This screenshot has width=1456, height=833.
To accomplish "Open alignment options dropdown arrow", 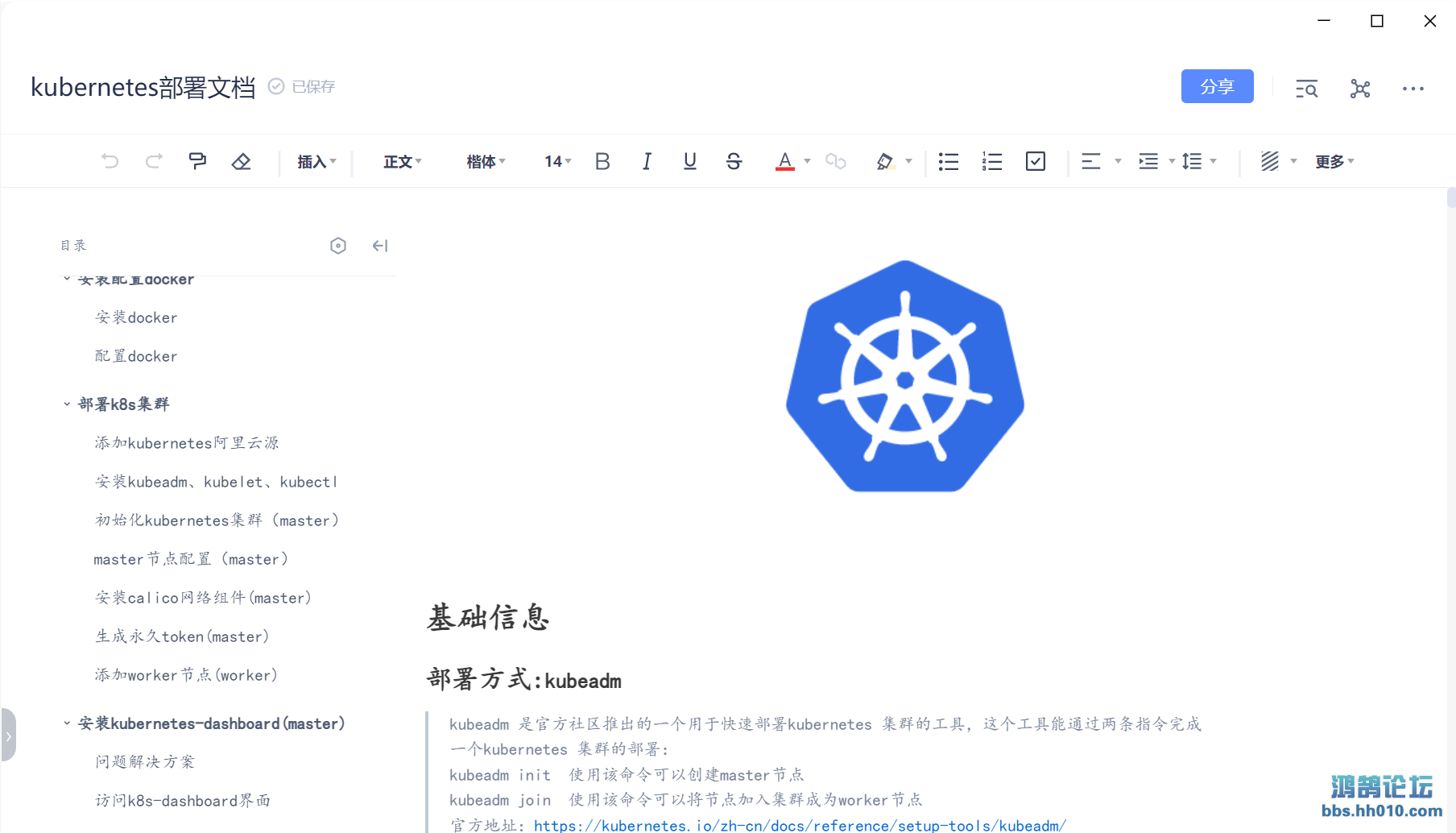I will pos(1118,161).
